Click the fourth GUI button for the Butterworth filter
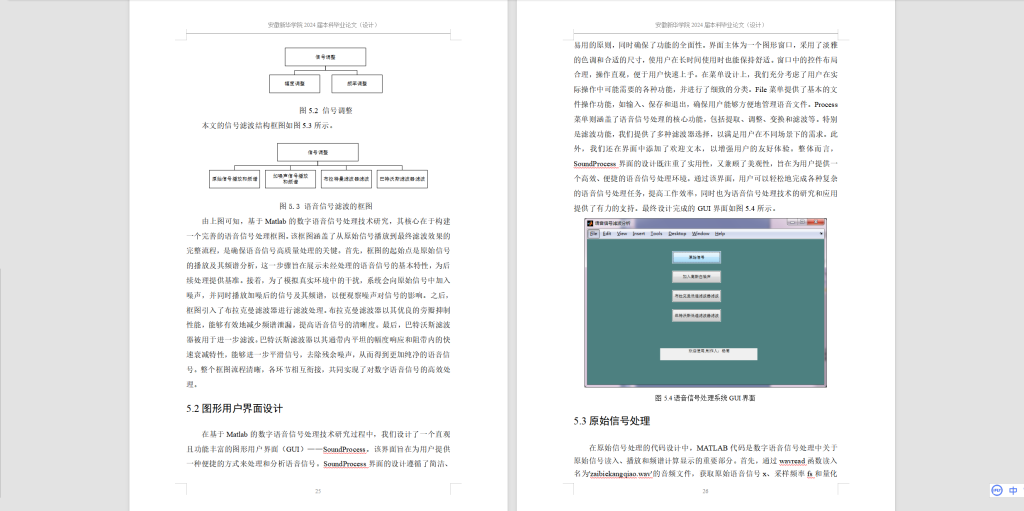1024x511 pixels. click(697, 315)
